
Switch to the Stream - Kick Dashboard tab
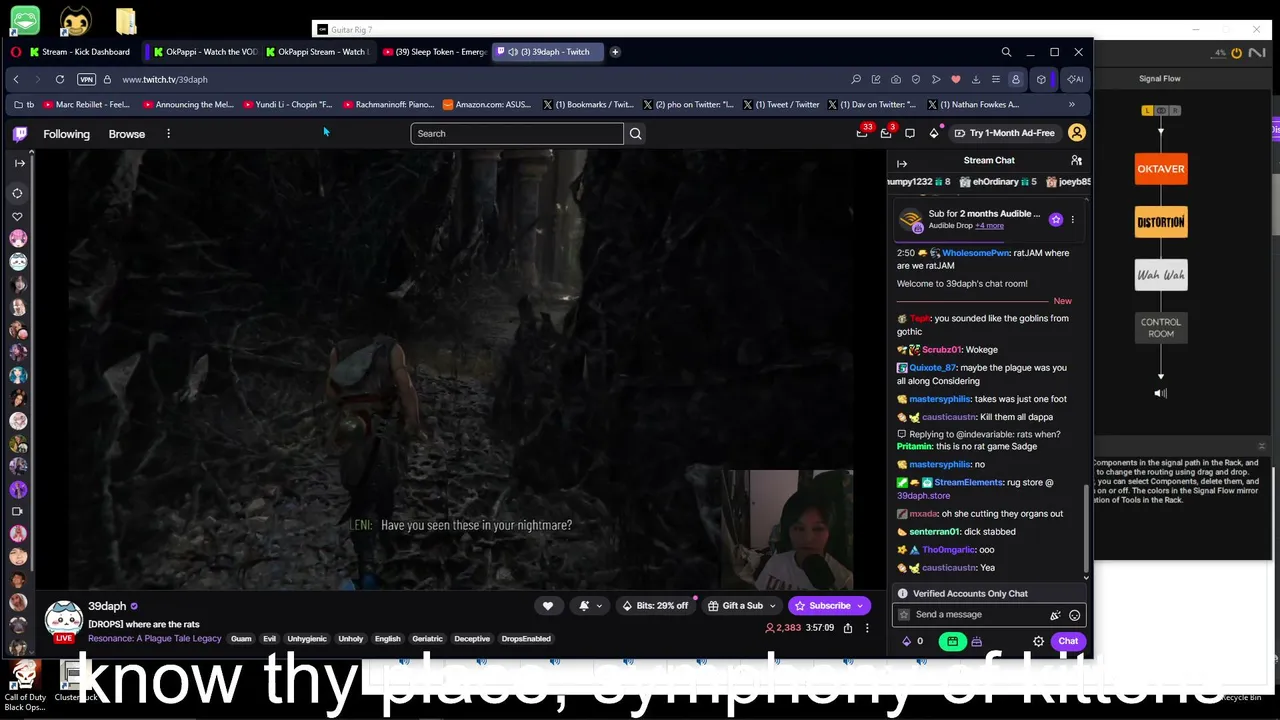[x=80, y=52]
